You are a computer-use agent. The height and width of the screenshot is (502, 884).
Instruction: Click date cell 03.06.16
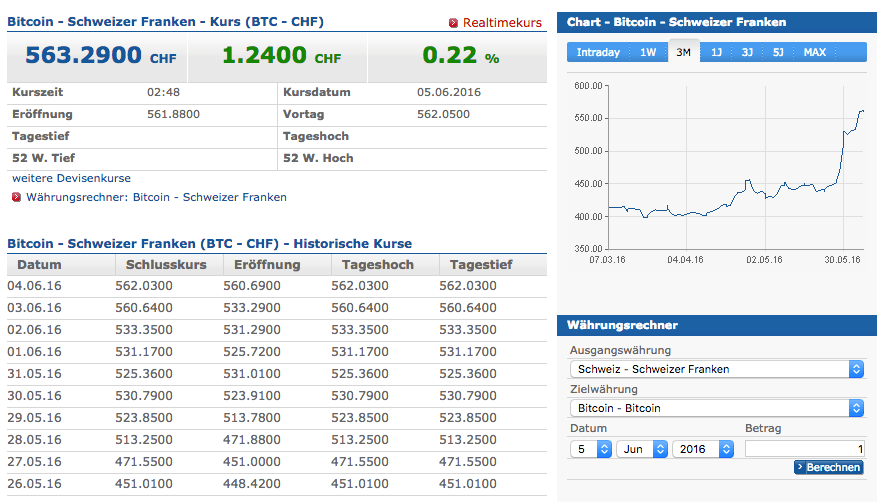coord(34,308)
